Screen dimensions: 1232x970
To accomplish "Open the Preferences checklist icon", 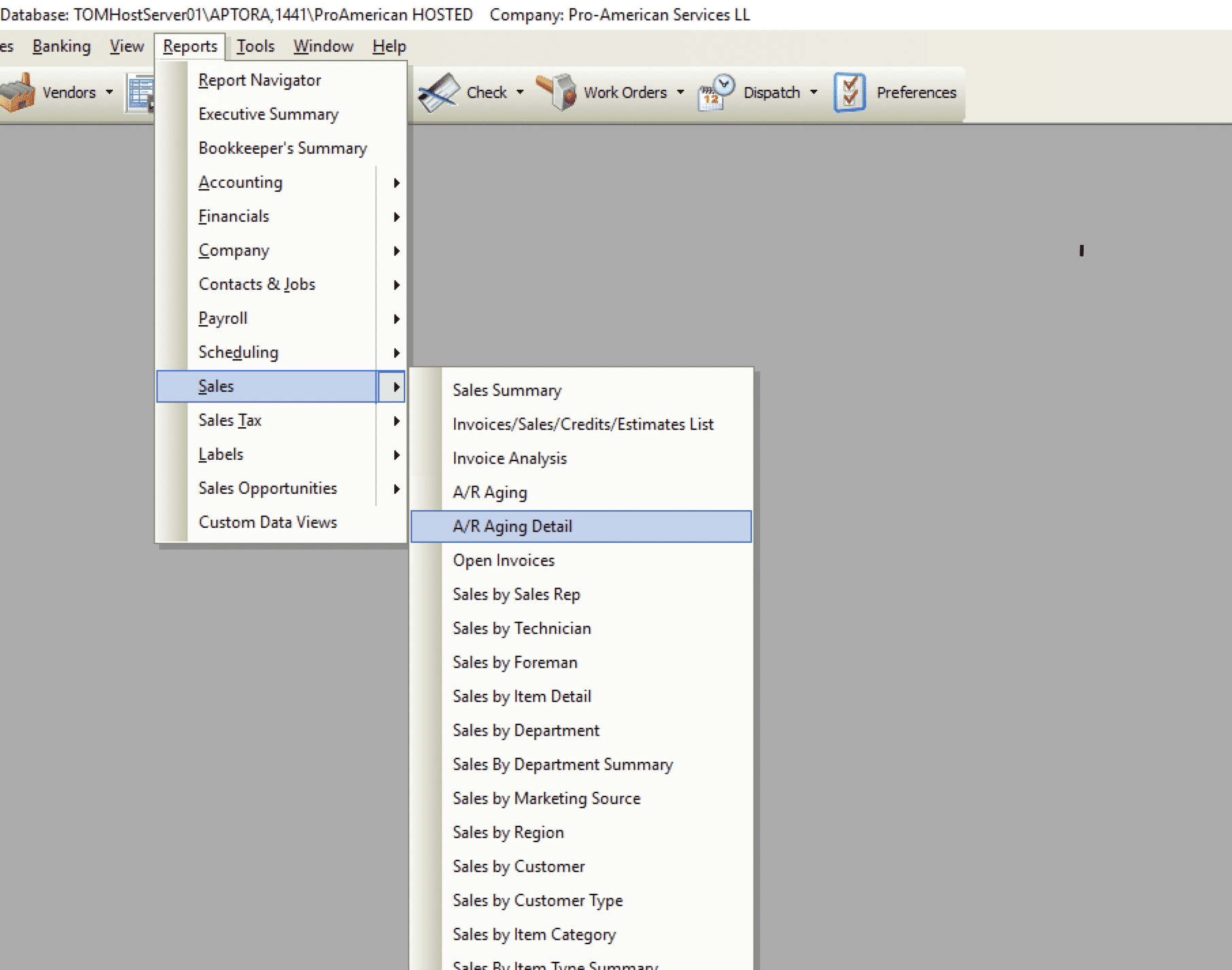I will (849, 93).
